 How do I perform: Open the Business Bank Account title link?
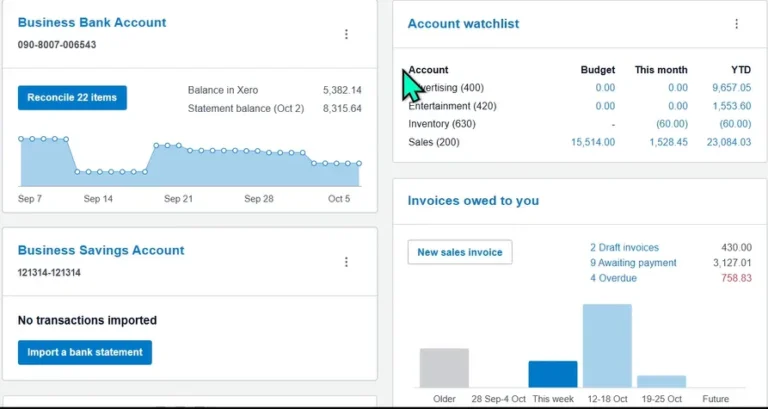[92, 22]
